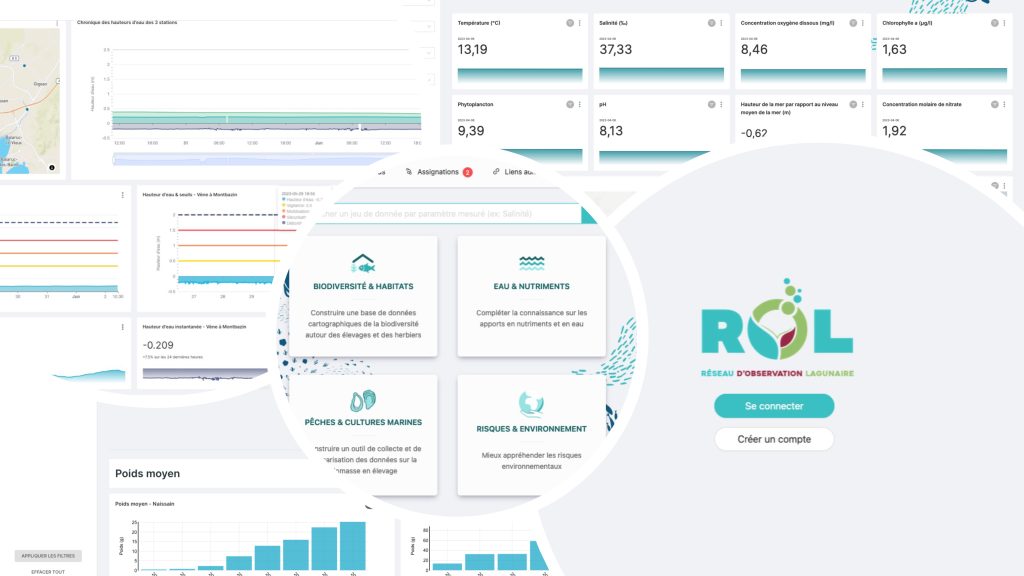
Task: Open kebab menu on Hauteur de la mer card
Action: coord(863,104)
